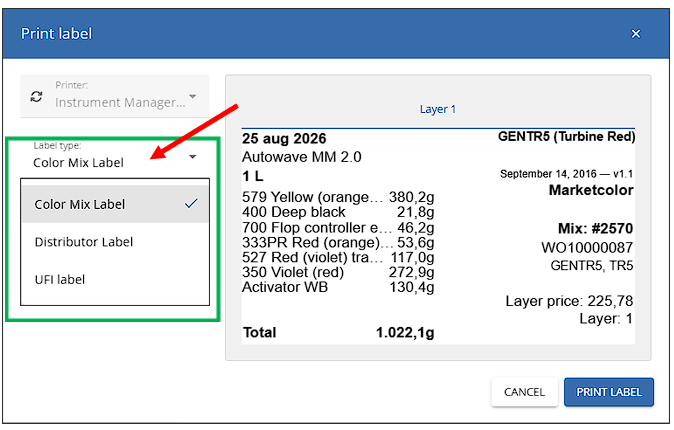
Task: Click the Label type field value
Action: coord(78,163)
